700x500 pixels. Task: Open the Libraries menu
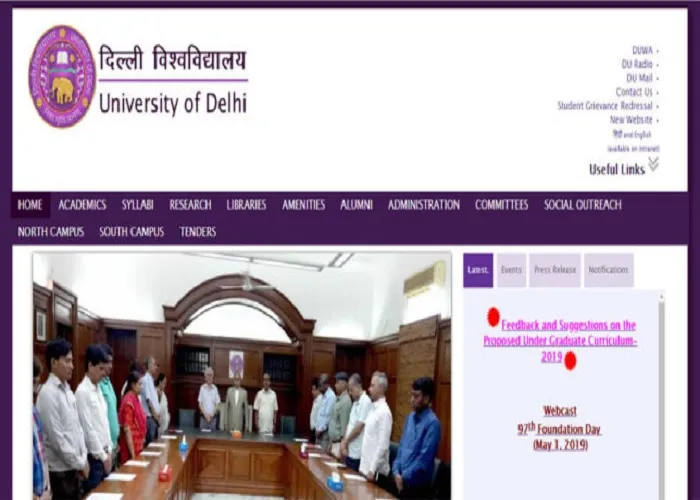[x=246, y=205]
